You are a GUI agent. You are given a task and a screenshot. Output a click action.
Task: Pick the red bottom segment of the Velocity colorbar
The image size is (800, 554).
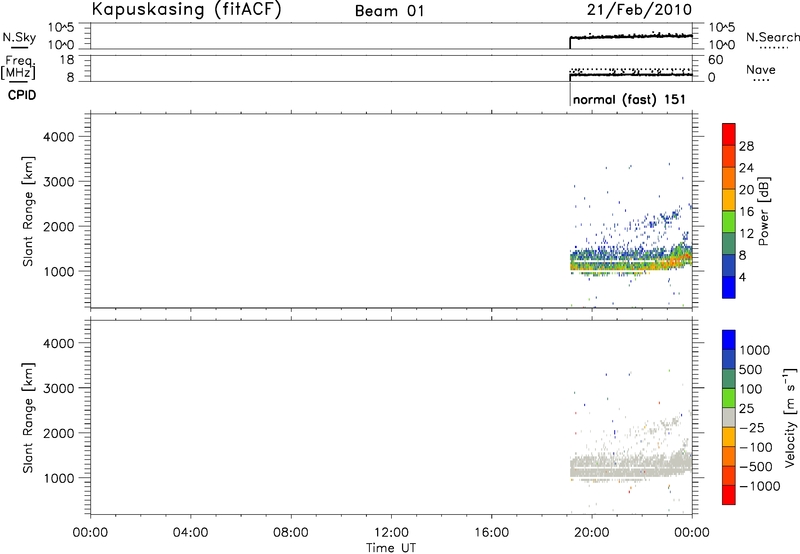pyautogui.click(x=729, y=495)
